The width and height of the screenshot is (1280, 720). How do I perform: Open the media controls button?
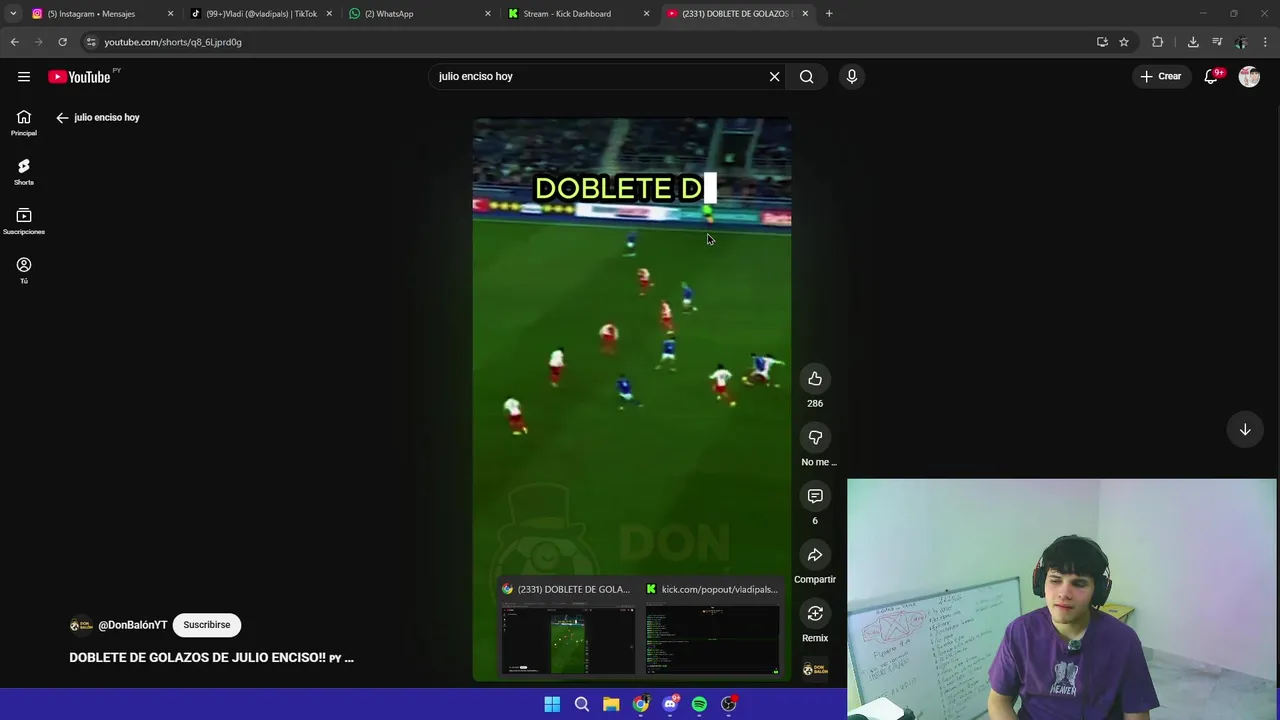tap(1217, 42)
